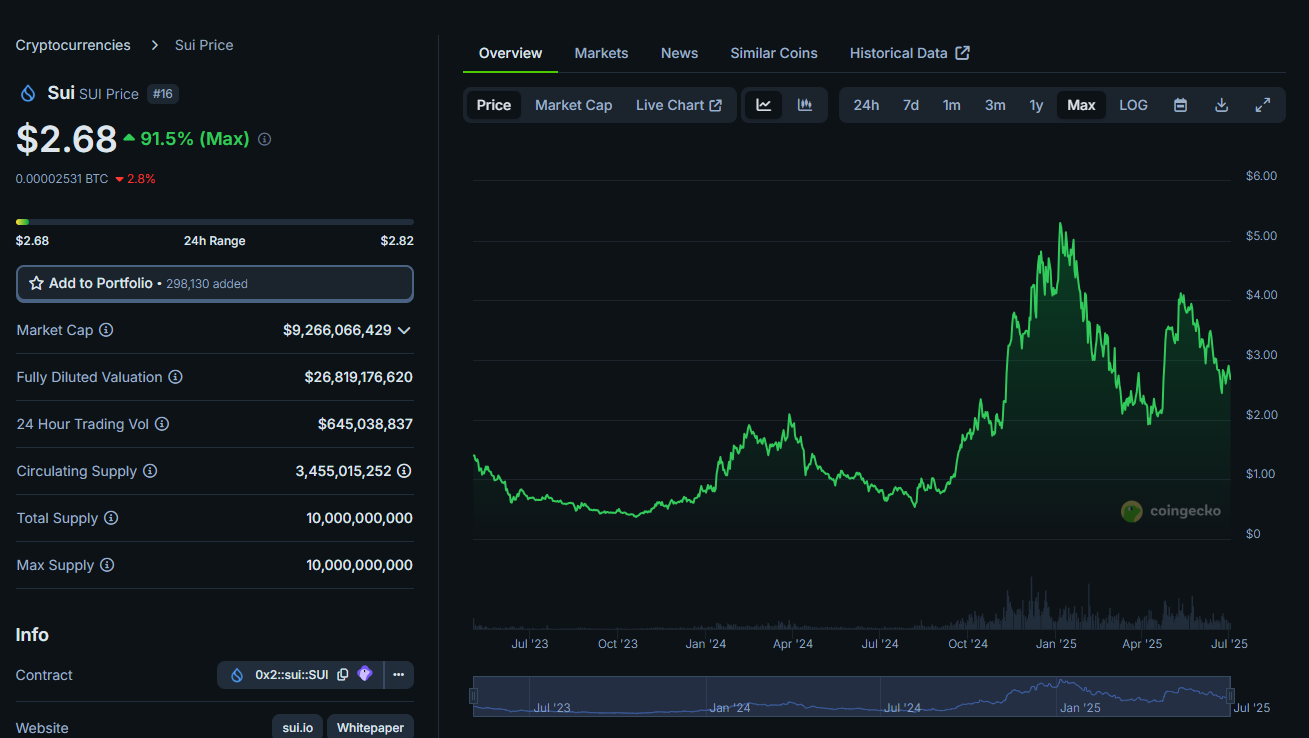Switch to candlestick chart view
The image size is (1309, 738).
(x=805, y=105)
